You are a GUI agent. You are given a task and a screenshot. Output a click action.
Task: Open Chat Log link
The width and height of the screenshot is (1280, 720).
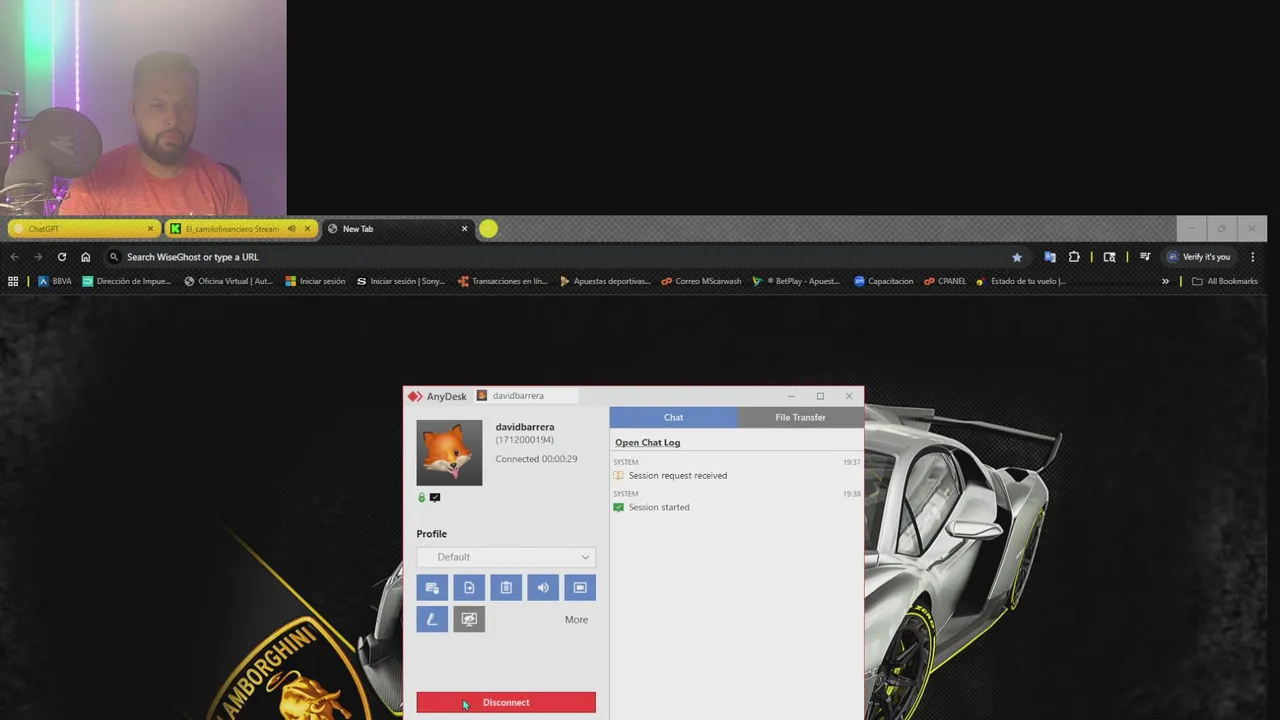tap(647, 443)
